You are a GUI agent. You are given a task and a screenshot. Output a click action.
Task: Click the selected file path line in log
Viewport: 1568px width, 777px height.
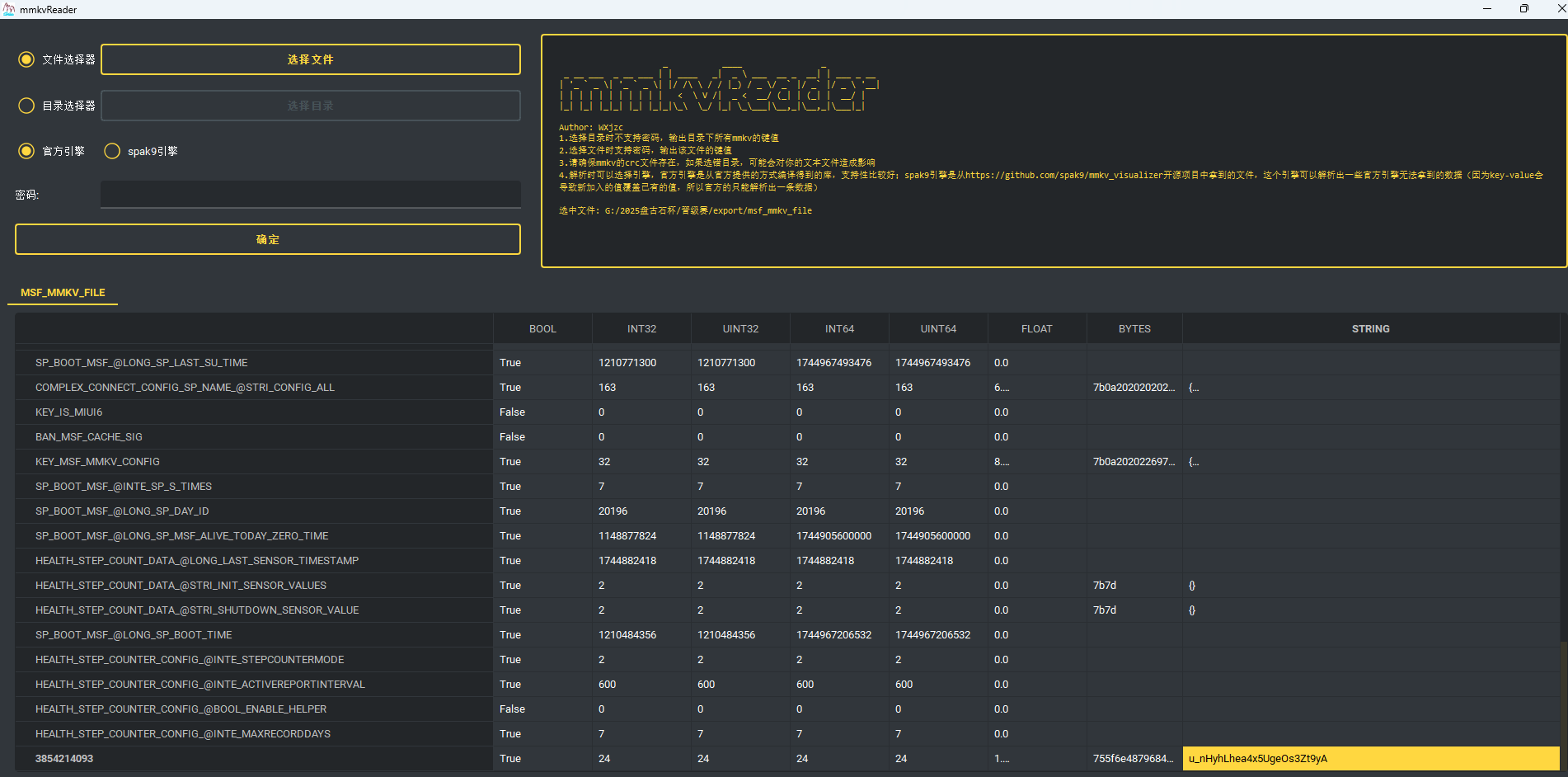[x=685, y=210]
